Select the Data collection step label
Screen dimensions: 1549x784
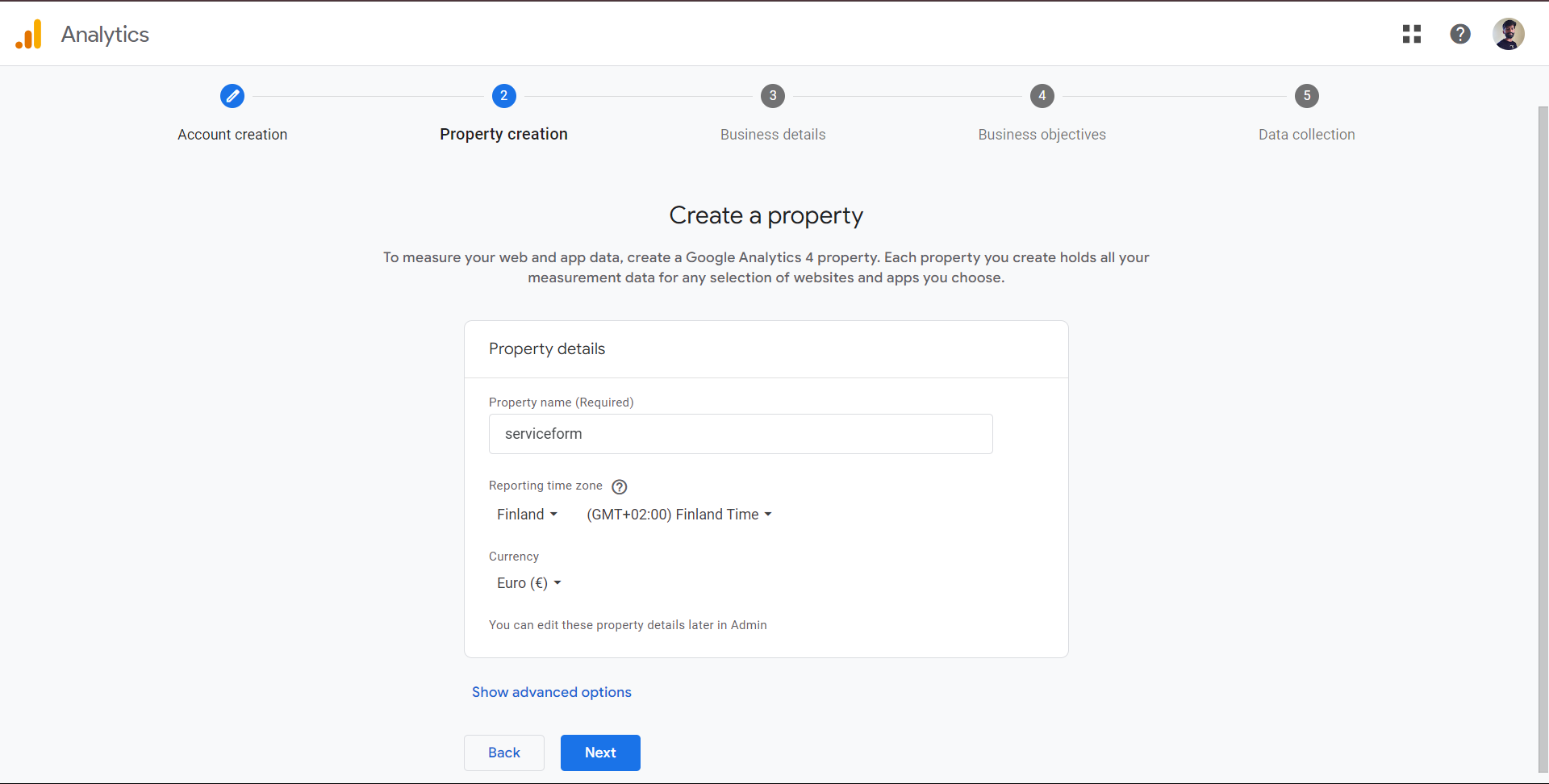(1307, 135)
